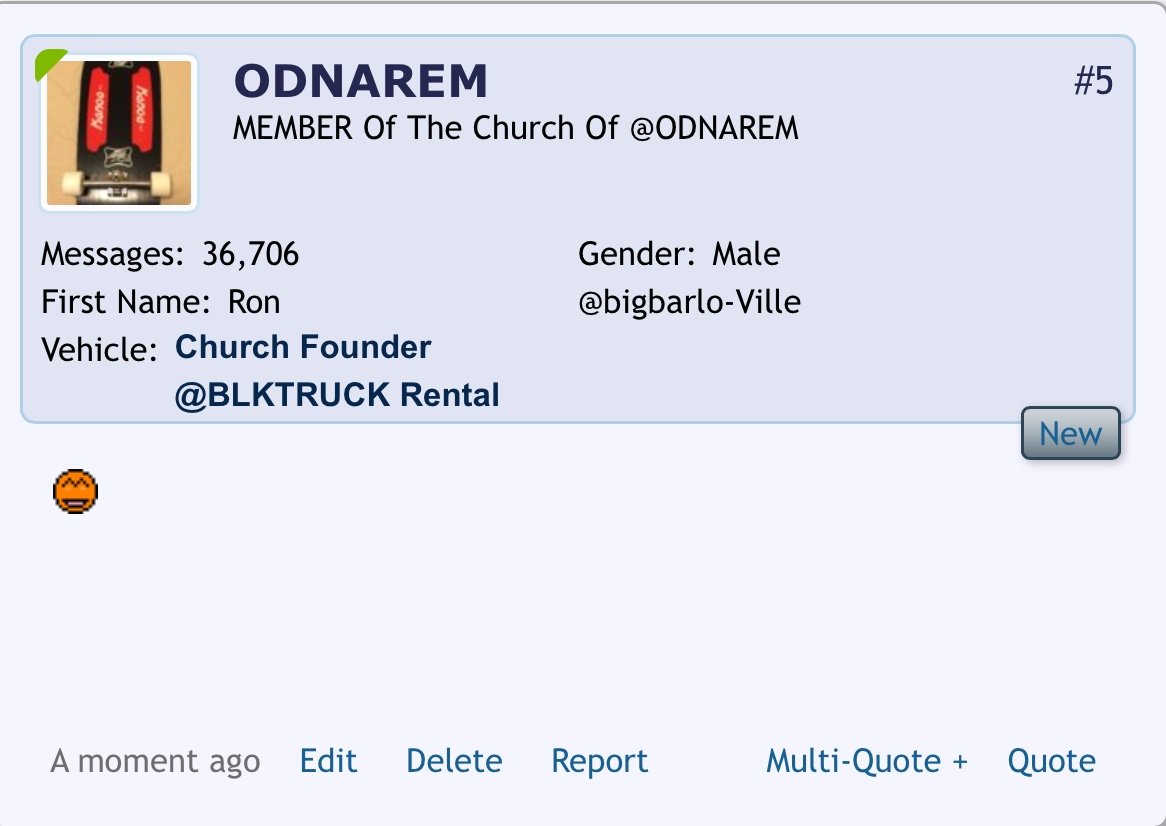
Task: Click the @bigbarlo-Ville location text
Action: pyautogui.click(x=689, y=302)
